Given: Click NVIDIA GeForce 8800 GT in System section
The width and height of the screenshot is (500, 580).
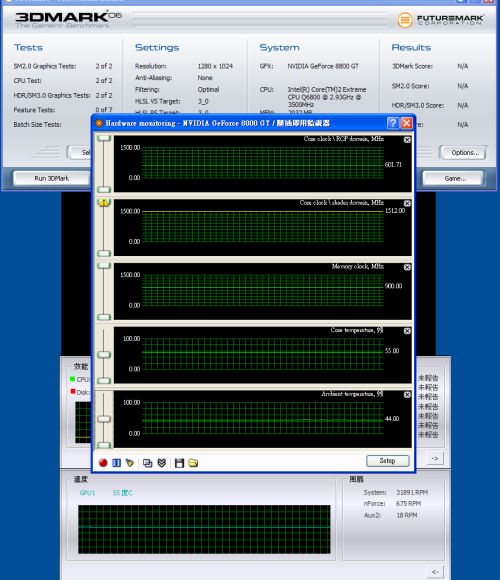Looking at the screenshot, I should pos(323,66).
